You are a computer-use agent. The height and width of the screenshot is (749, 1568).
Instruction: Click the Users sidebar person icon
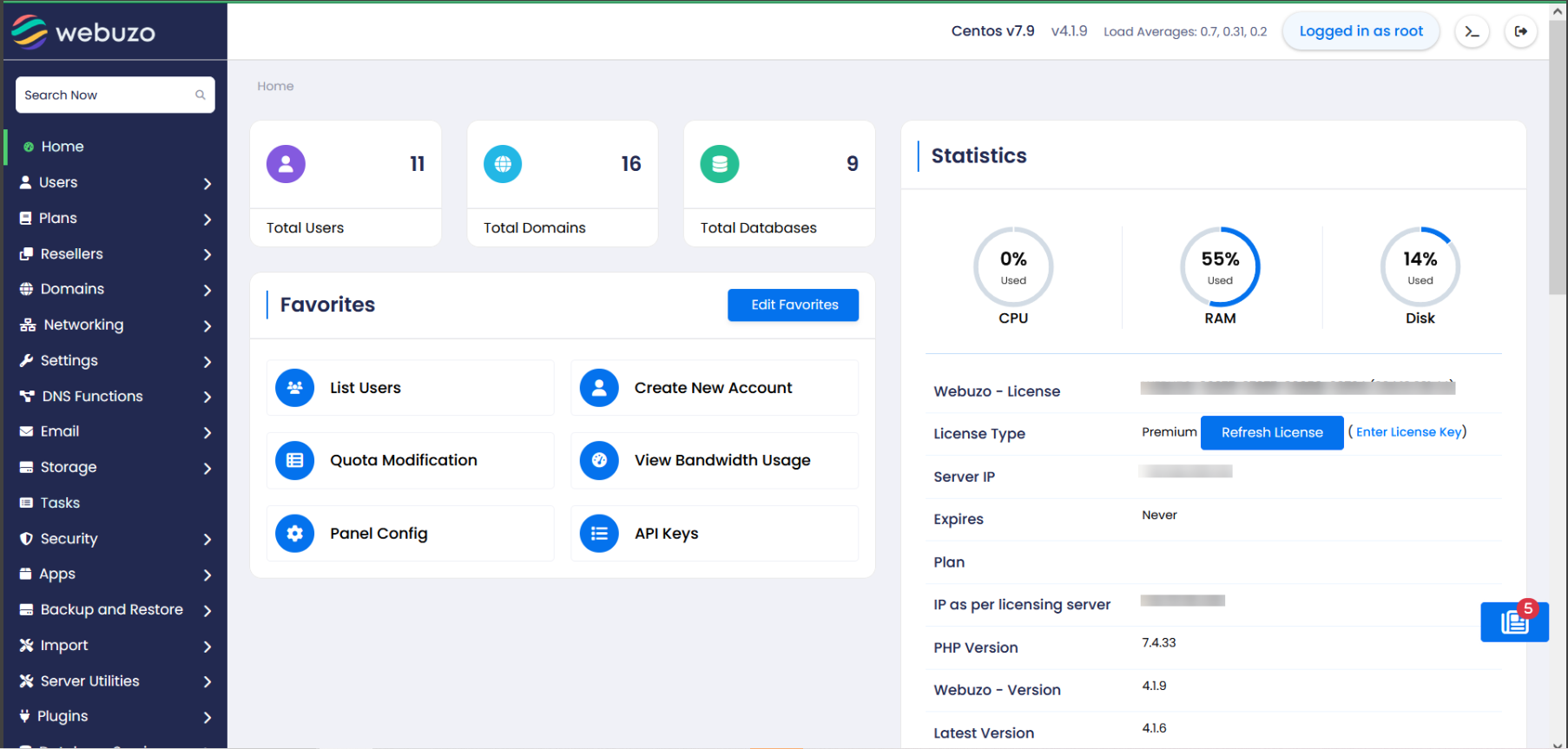[25, 182]
